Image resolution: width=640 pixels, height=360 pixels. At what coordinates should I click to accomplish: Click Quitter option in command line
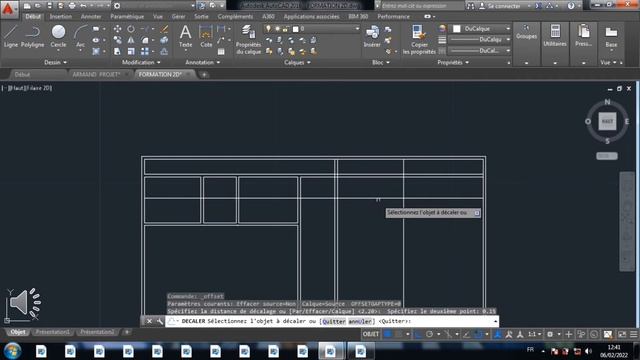334,321
